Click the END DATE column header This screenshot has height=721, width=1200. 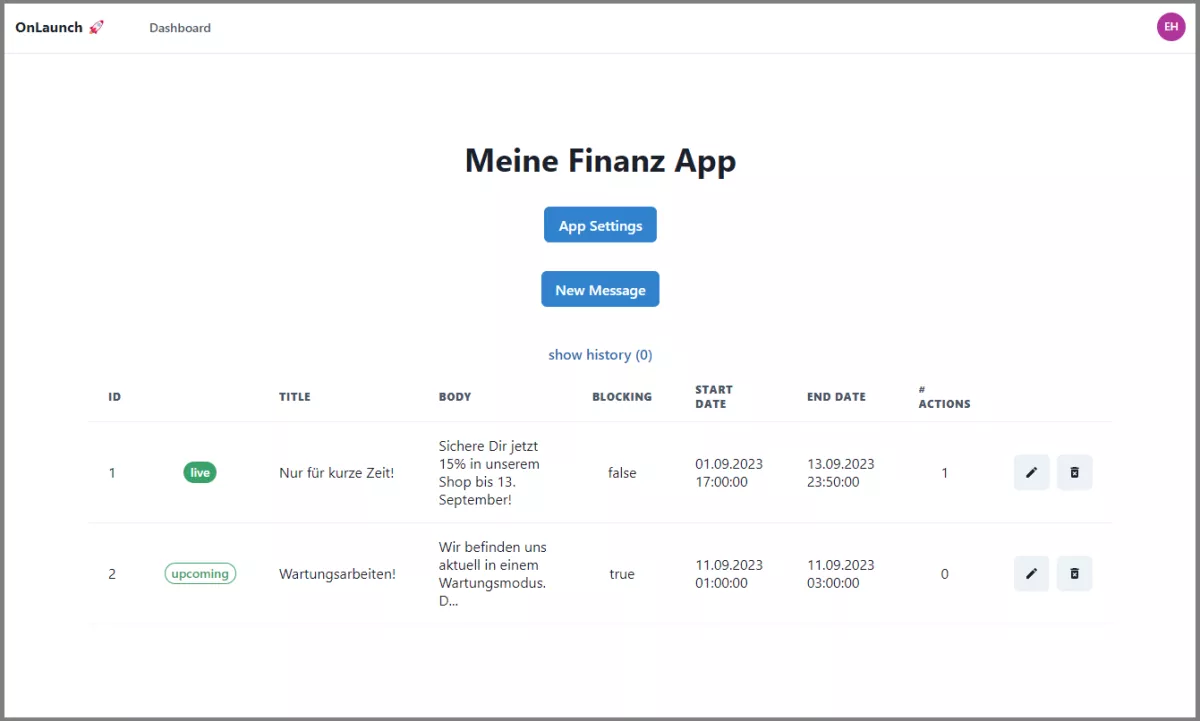836,396
